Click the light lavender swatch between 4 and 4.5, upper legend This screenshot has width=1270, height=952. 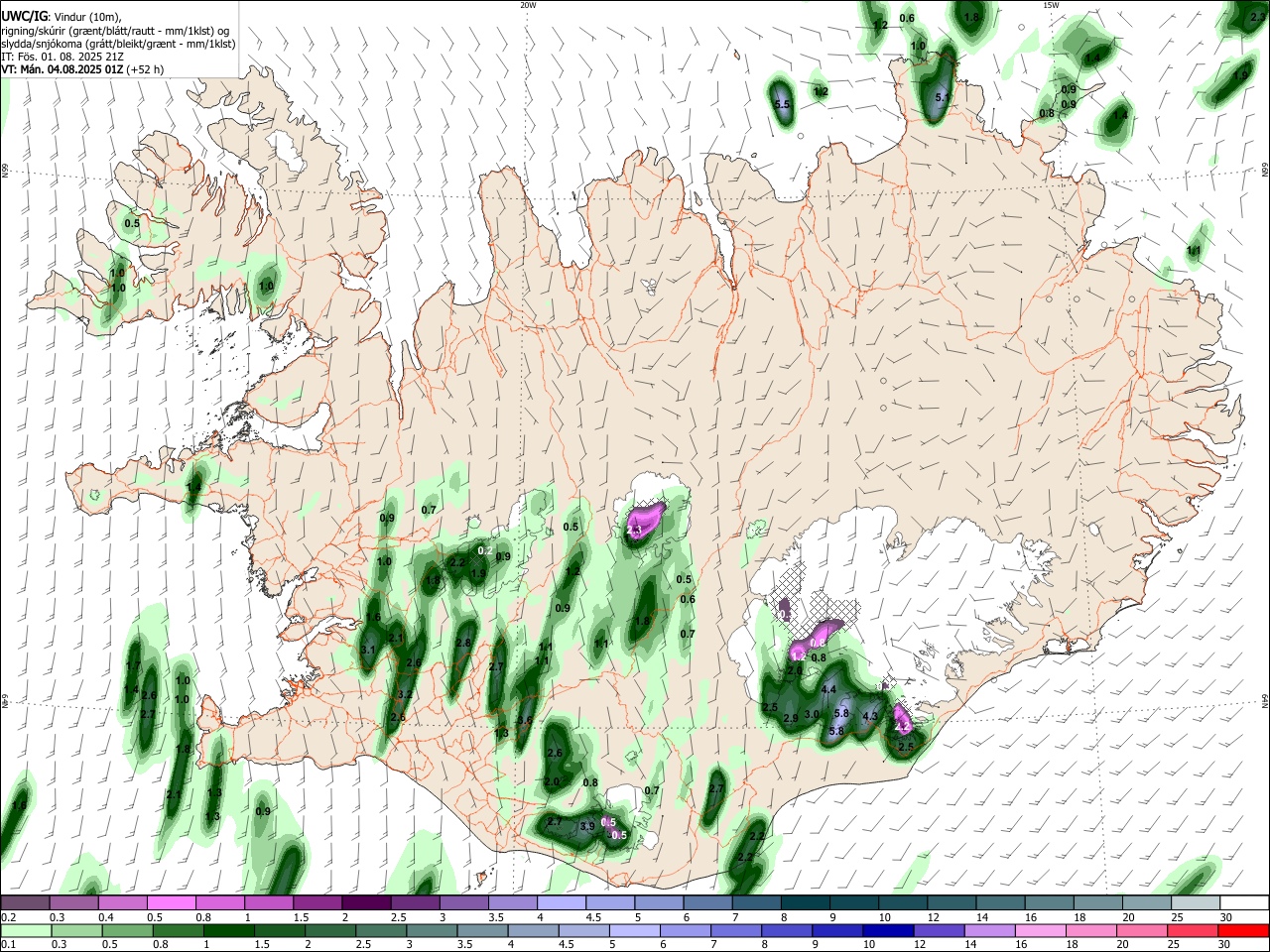[x=562, y=902]
